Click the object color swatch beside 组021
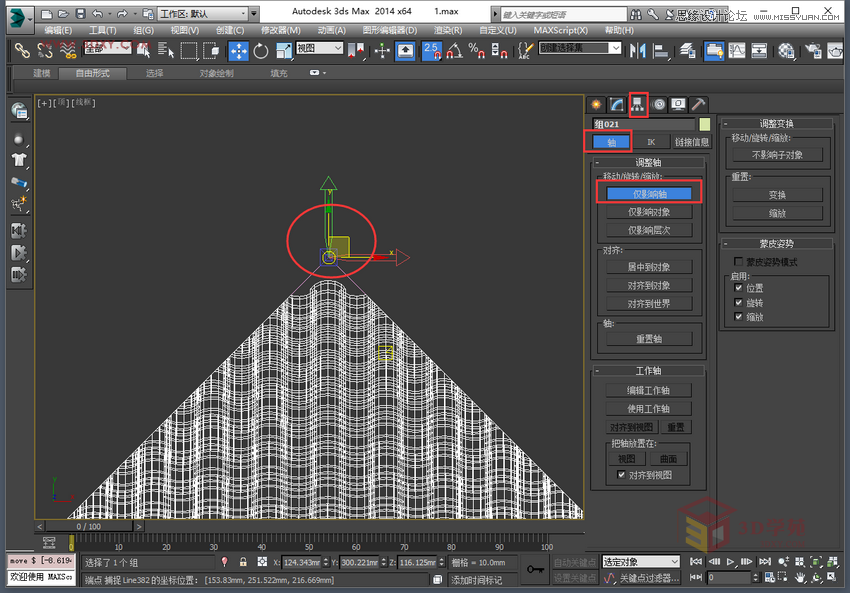 coord(704,124)
